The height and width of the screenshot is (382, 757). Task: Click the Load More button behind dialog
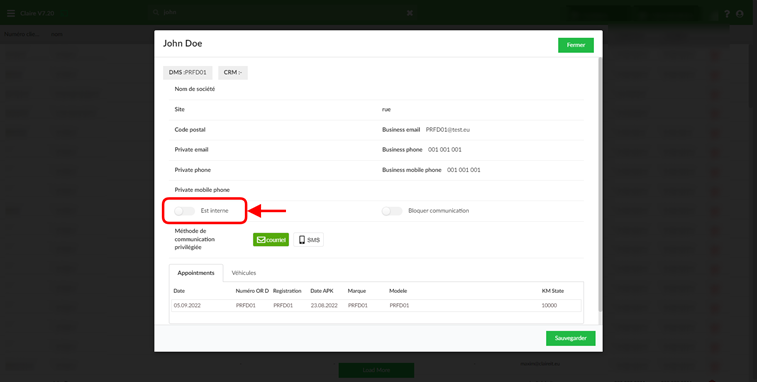coord(377,370)
